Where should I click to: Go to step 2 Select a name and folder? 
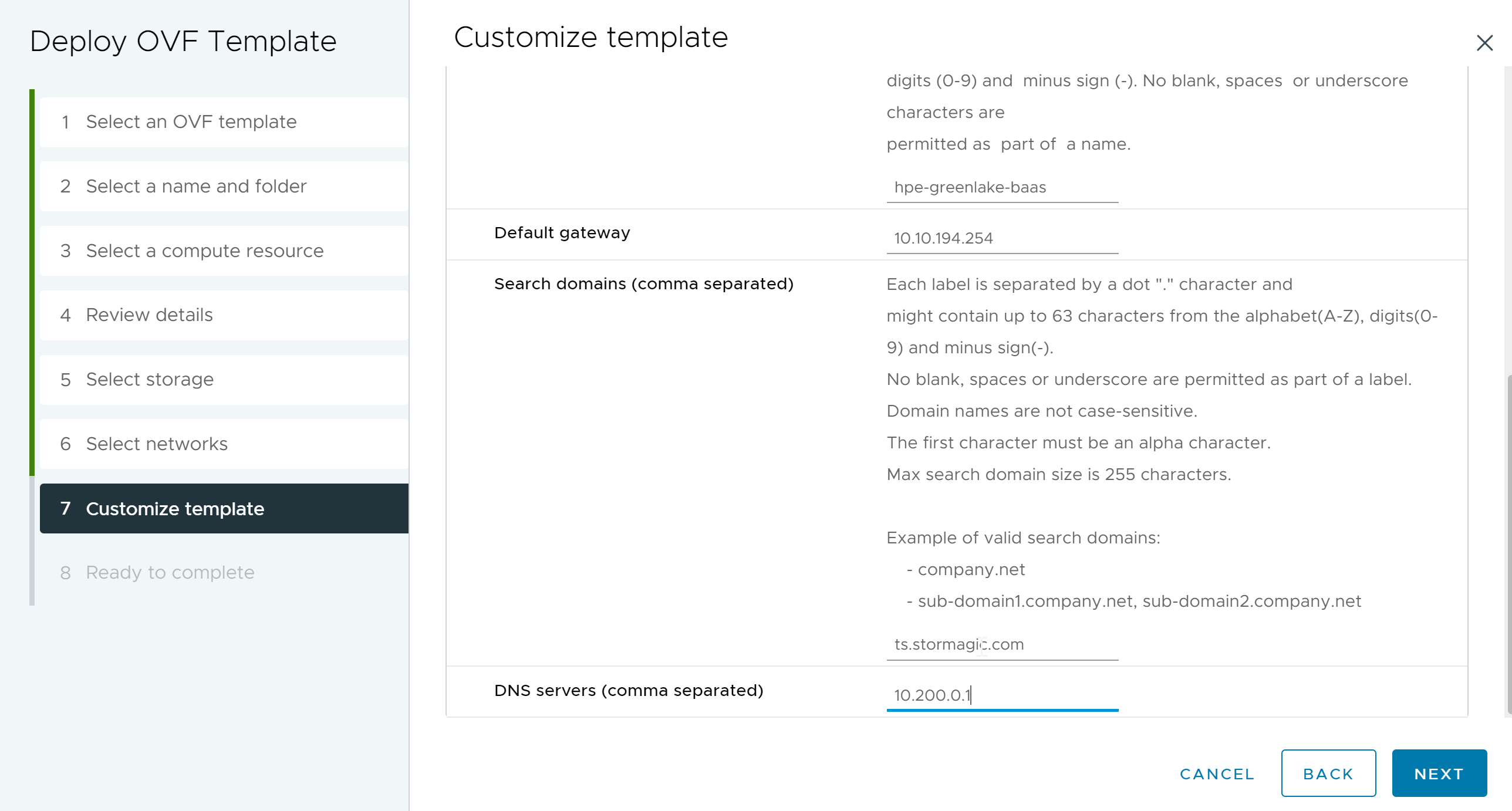[x=224, y=187]
